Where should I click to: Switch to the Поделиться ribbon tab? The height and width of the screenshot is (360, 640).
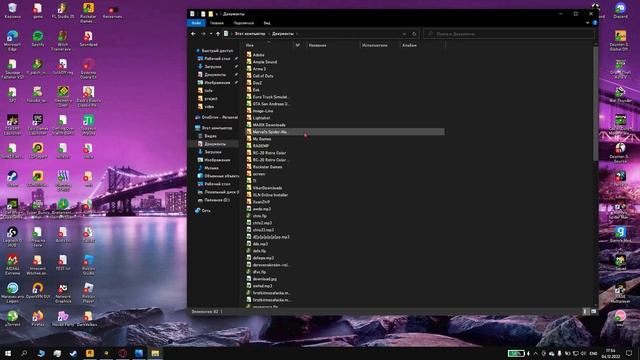click(244, 23)
